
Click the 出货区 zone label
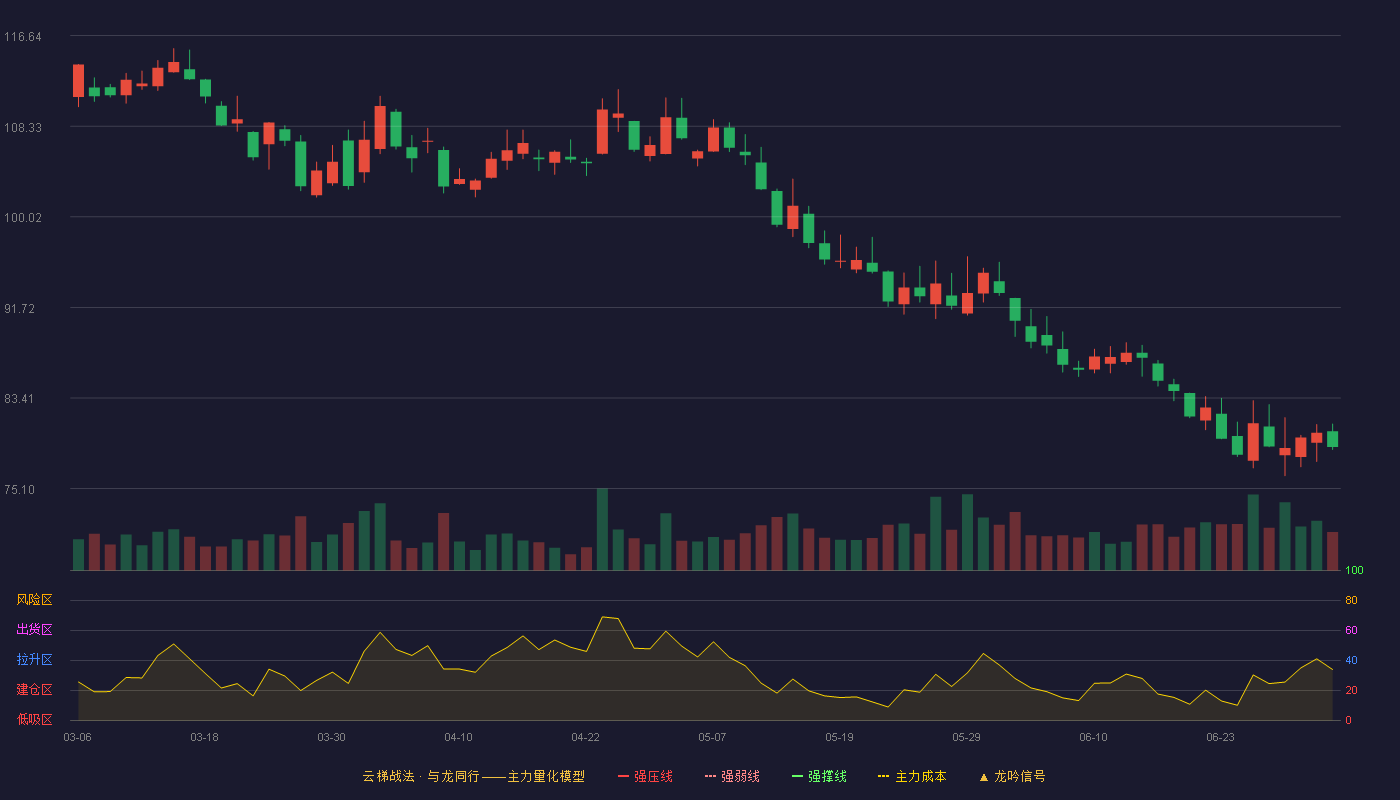click(x=35, y=630)
